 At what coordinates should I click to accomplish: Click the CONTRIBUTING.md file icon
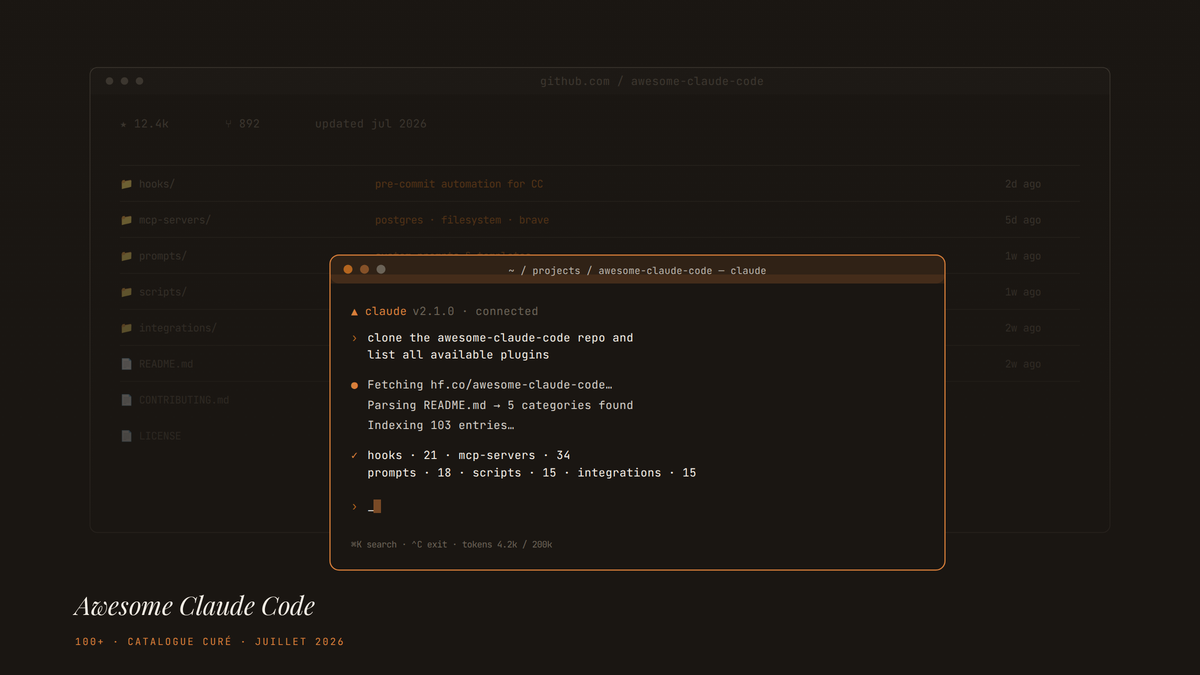coord(126,400)
